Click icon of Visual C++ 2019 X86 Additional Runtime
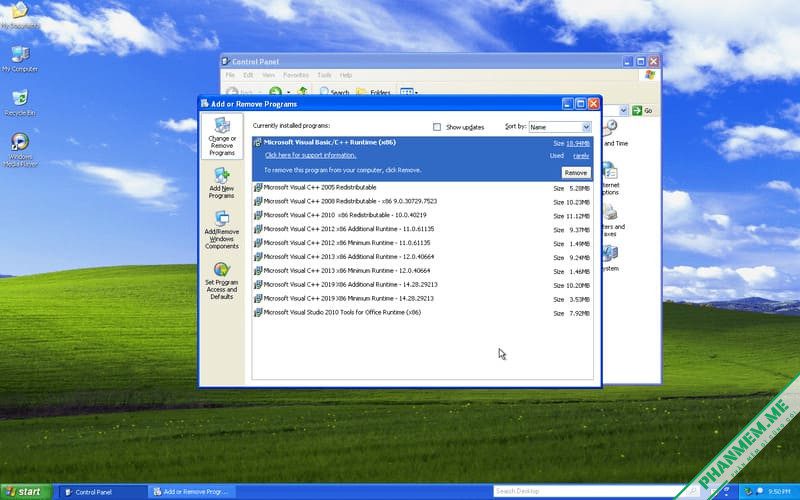This screenshot has height=500, width=800. pos(258,285)
